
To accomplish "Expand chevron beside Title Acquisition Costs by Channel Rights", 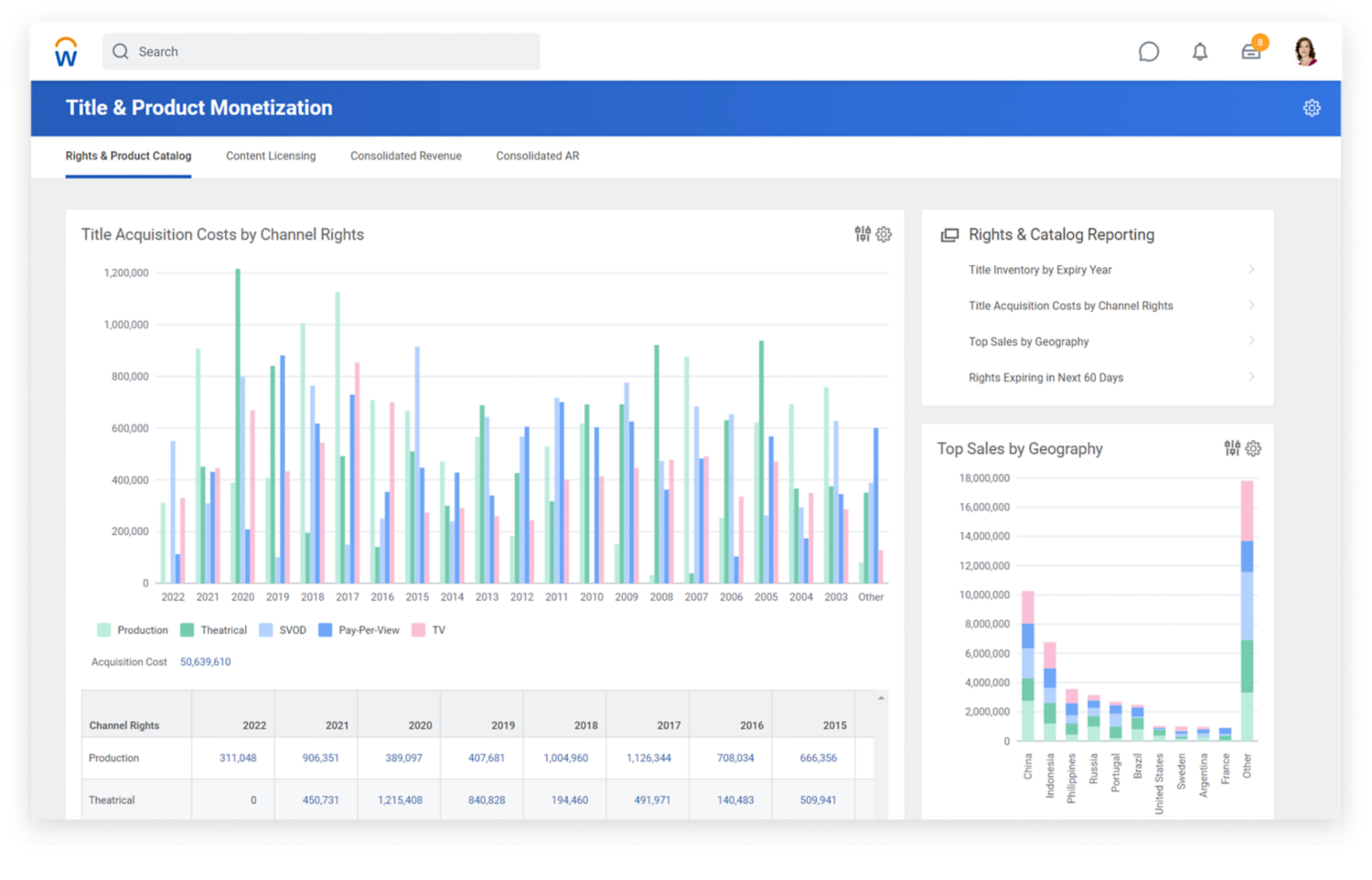I will tap(1251, 305).
